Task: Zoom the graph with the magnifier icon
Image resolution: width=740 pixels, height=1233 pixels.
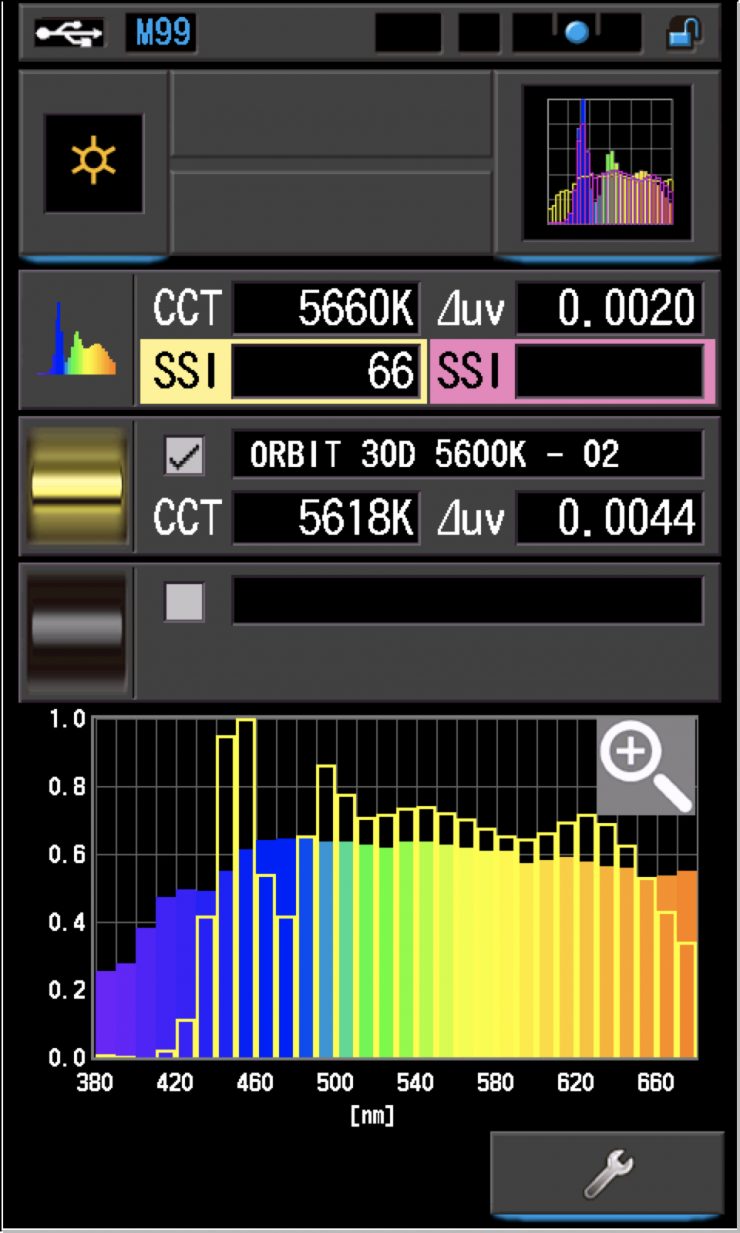Action: tap(646, 765)
